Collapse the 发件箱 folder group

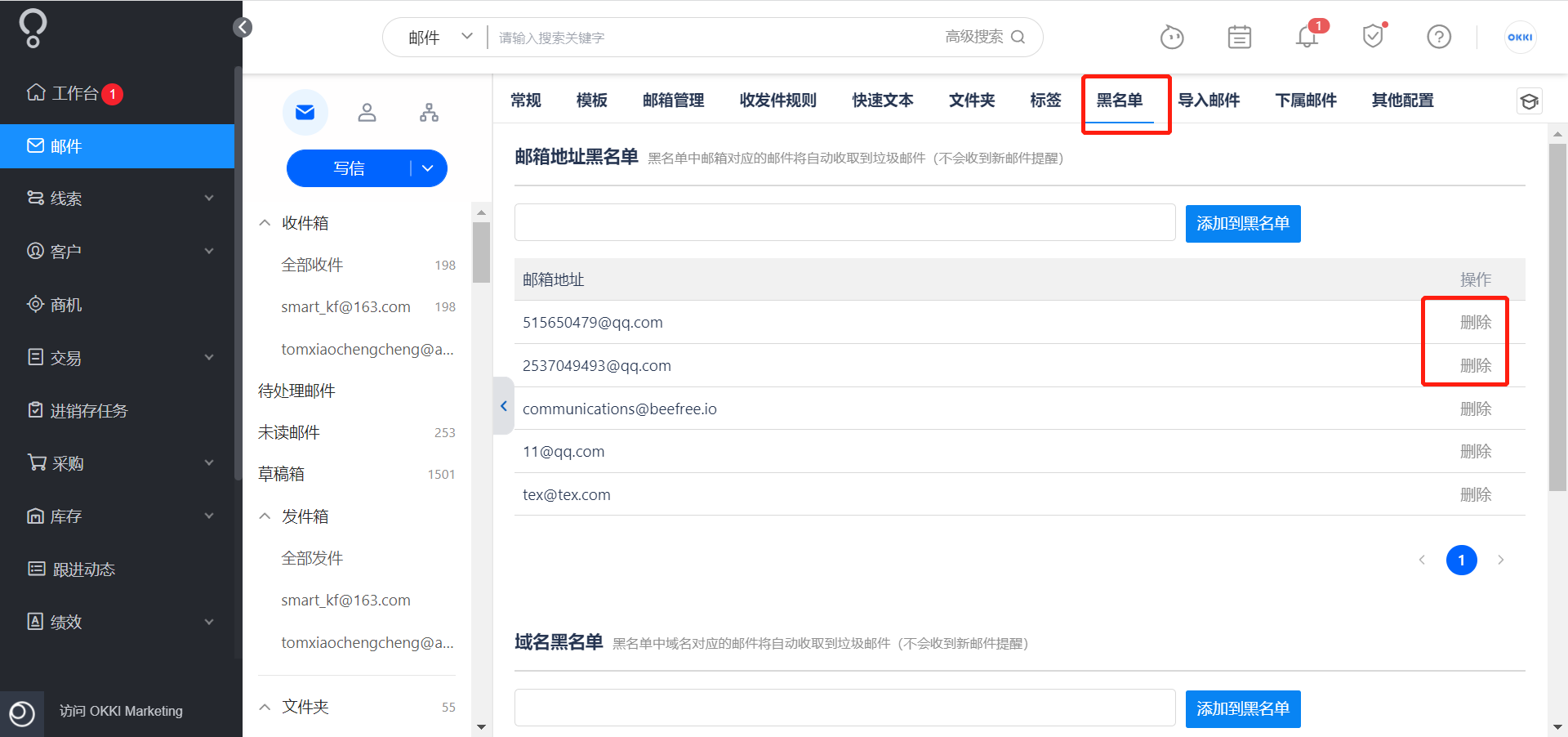(x=265, y=516)
